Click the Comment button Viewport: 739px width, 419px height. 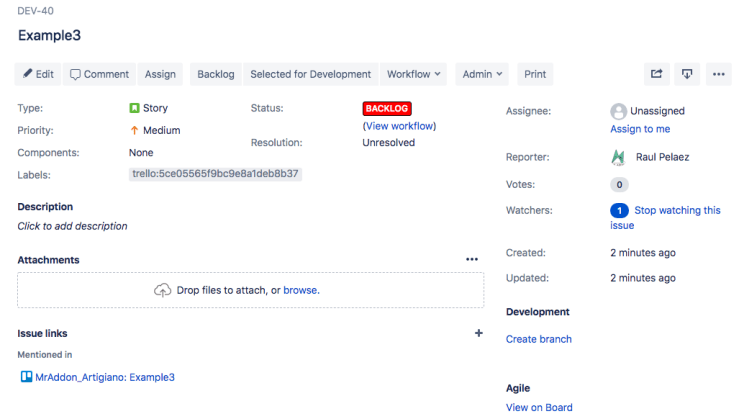click(x=99, y=74)
